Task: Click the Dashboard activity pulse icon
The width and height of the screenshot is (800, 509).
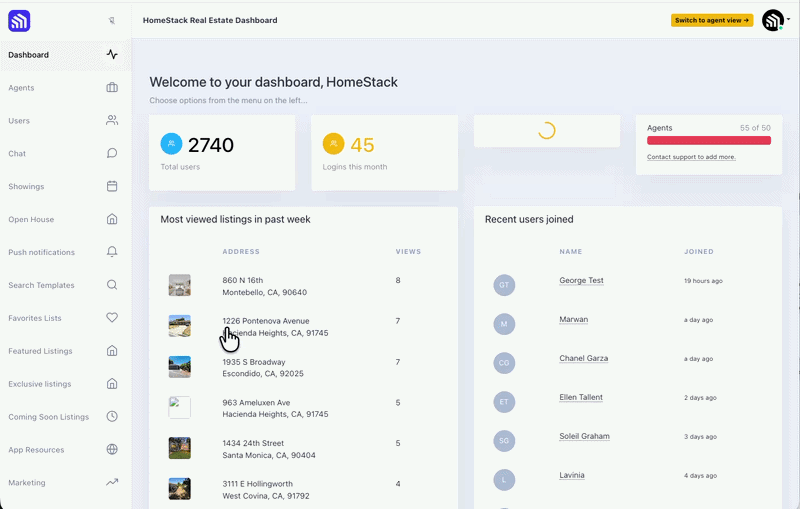Action: tap(112, 55)
